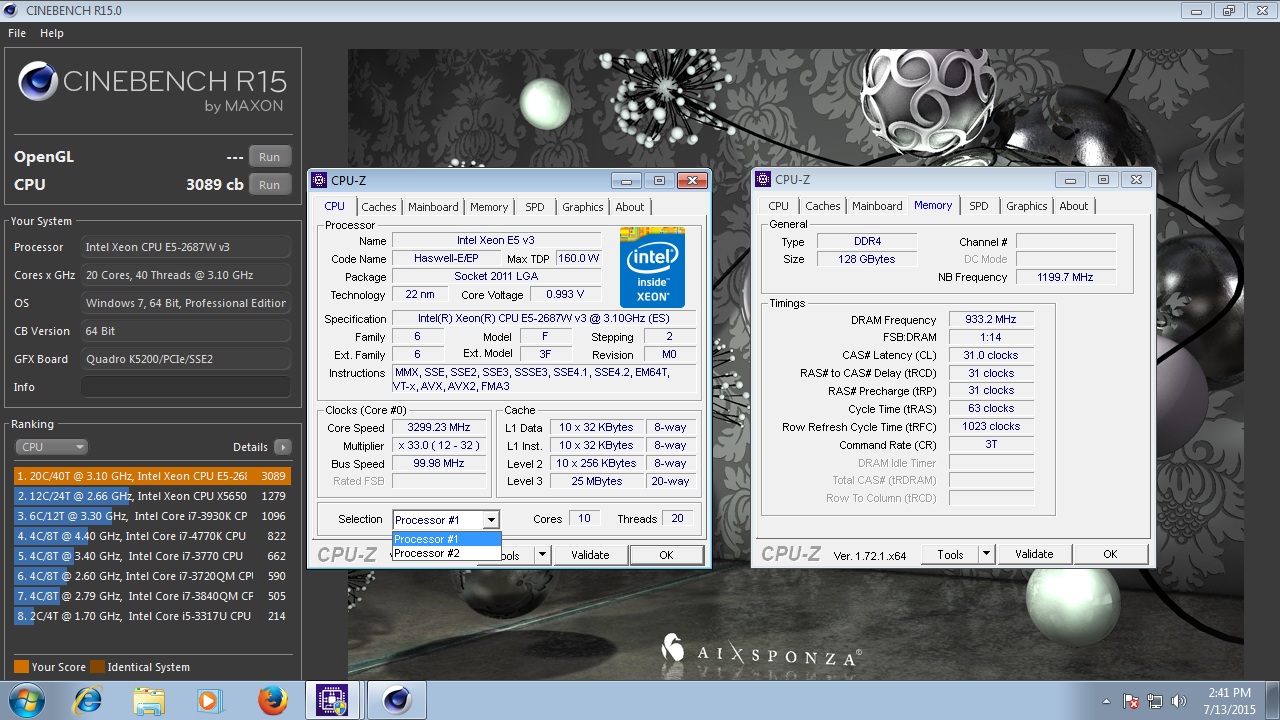Launch Windows Media Player from the taskbar
1280x720 pixels.
tap(210, 700)
